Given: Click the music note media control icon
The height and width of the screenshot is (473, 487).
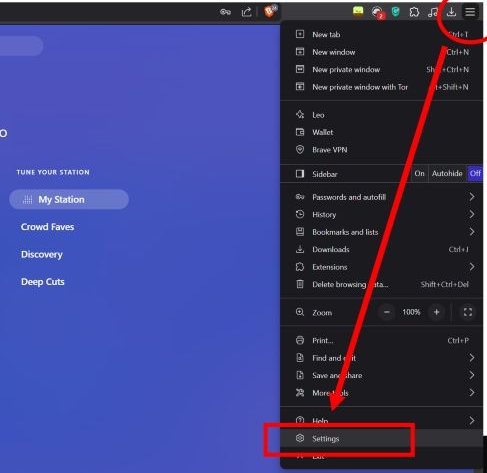Looking at the screenshot, I should (432, 12).
